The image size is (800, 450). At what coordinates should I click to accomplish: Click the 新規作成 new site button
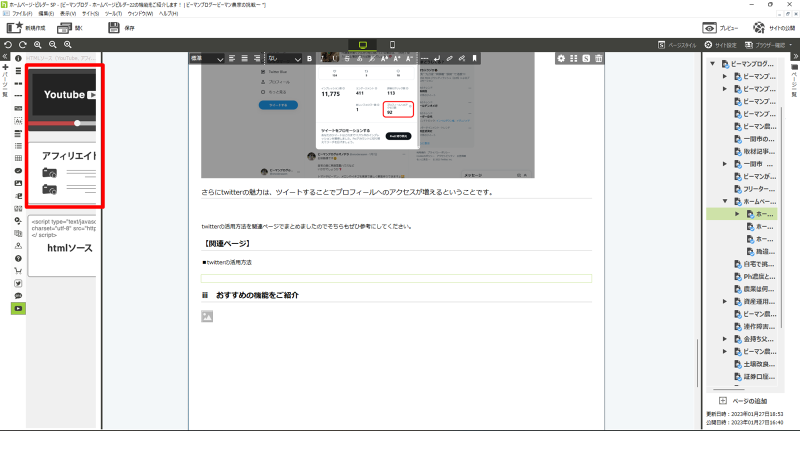click(x=28, y=28)
